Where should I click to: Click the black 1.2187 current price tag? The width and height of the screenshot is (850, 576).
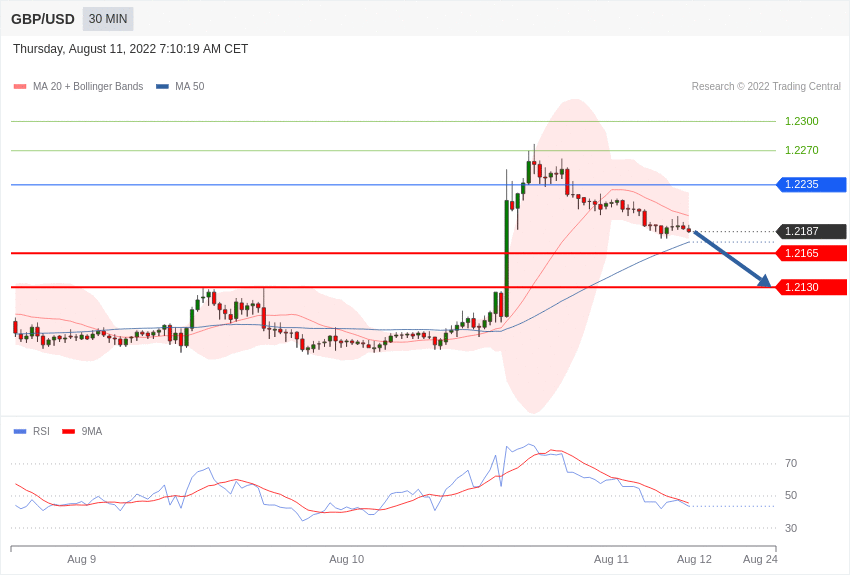pyautogui.click(x=812, y=231)
